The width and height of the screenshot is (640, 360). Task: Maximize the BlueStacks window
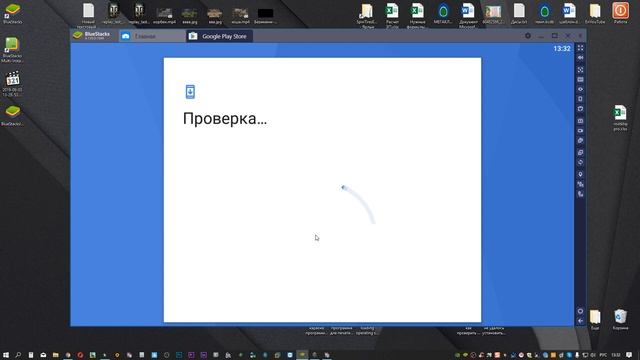point(554,36)
